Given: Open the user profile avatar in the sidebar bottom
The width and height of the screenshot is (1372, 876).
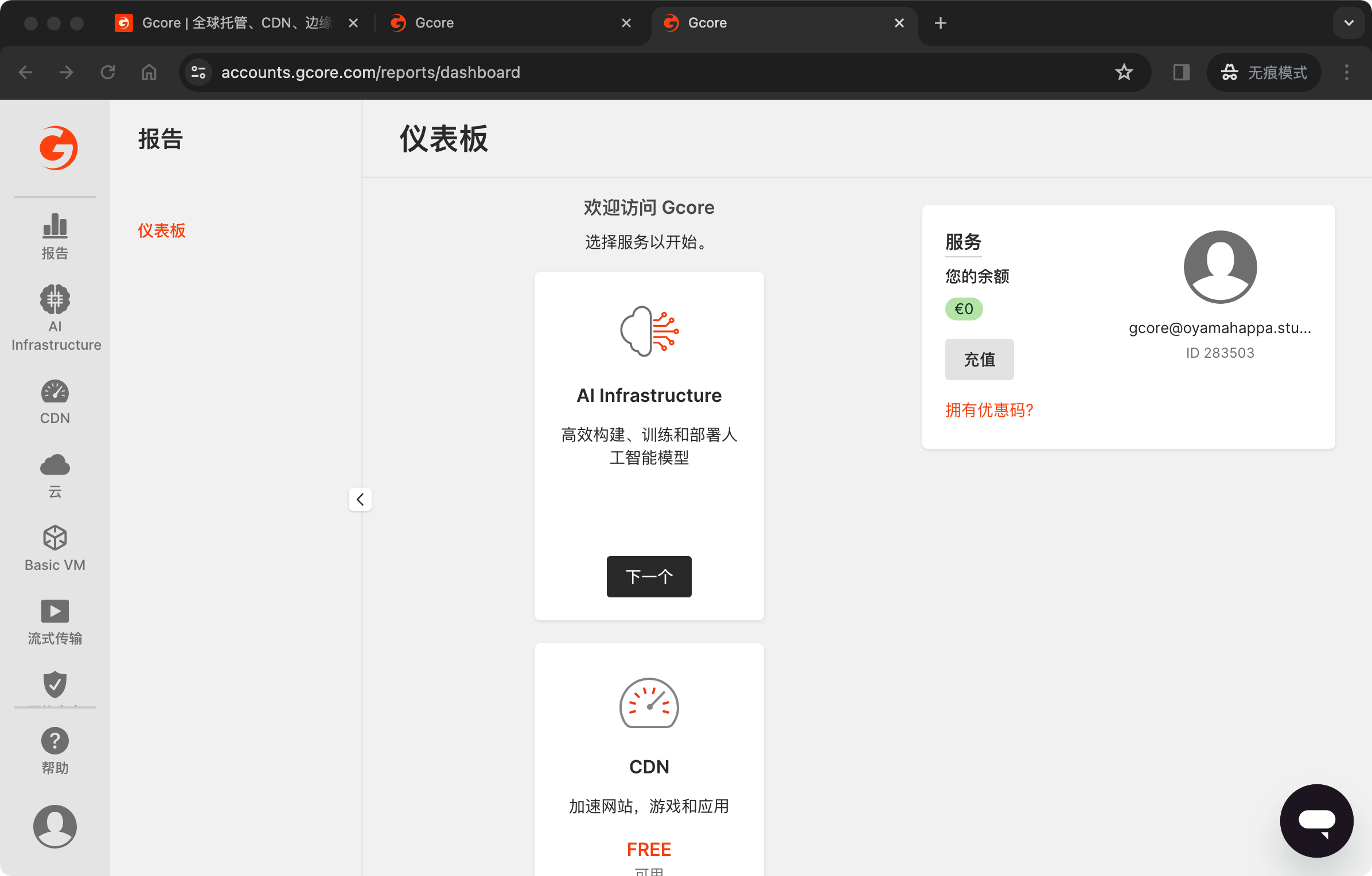Looking at the screenshot, I should (55, 826).
